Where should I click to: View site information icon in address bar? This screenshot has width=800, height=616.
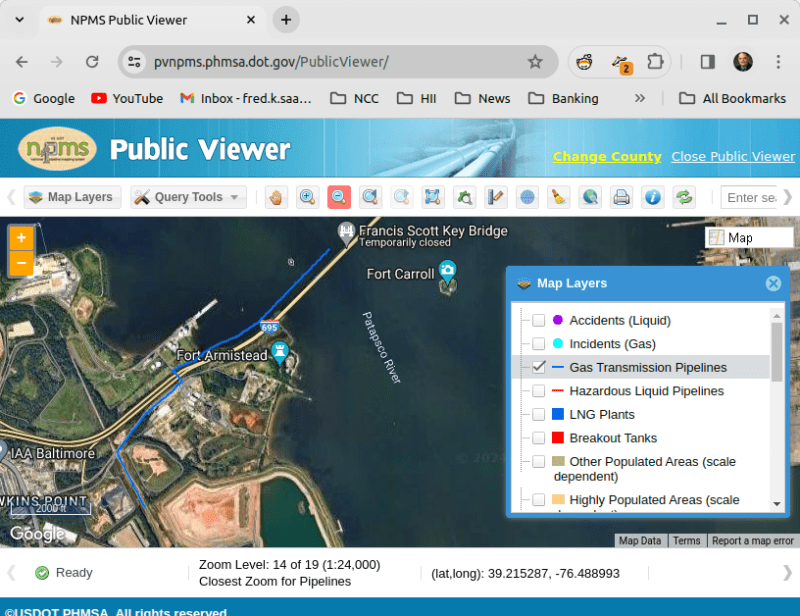(134, 62)
